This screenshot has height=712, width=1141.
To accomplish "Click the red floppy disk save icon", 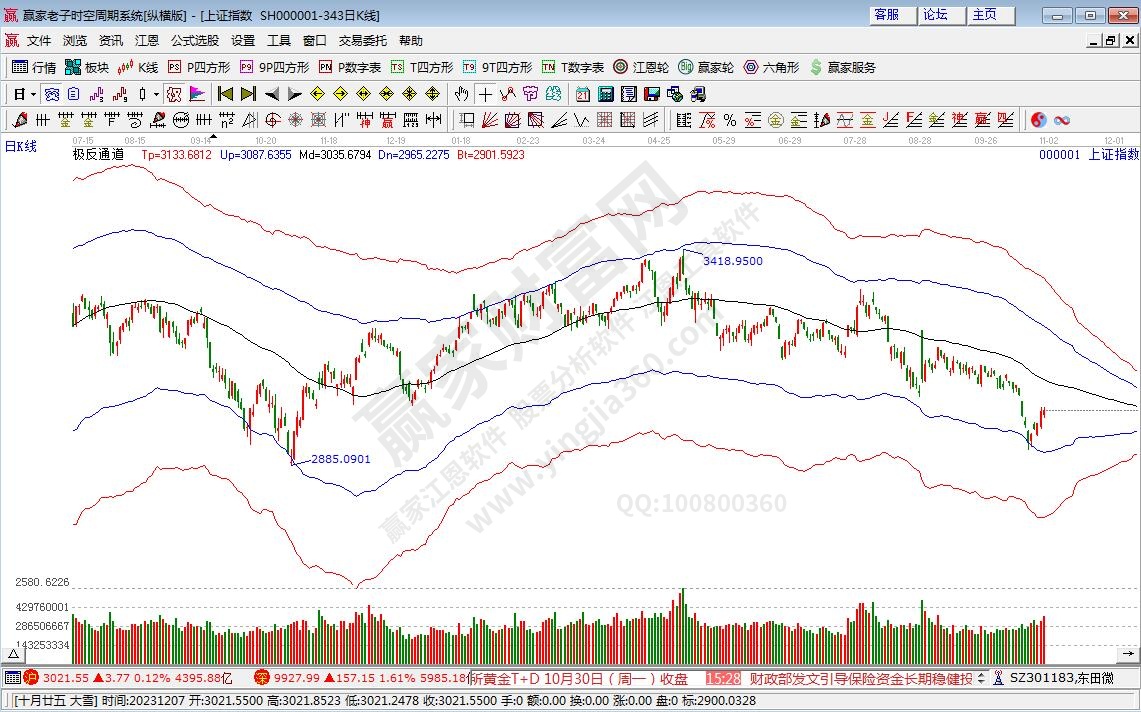I will click(x=651, y=94).
